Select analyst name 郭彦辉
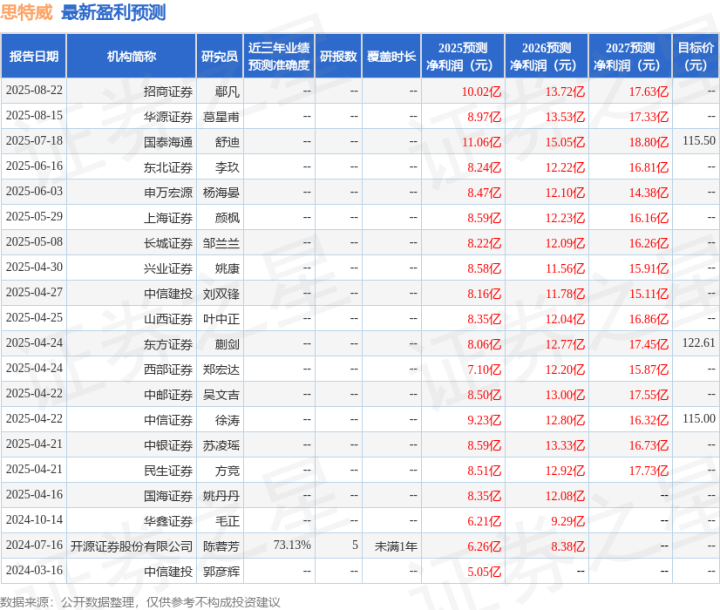This screenshot has height=610, width=720. (x=221, y=572)
